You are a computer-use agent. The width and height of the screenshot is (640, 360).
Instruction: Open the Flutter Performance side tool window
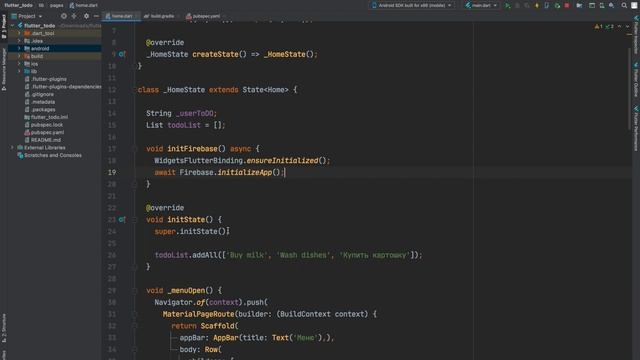(x=636, y=129)
